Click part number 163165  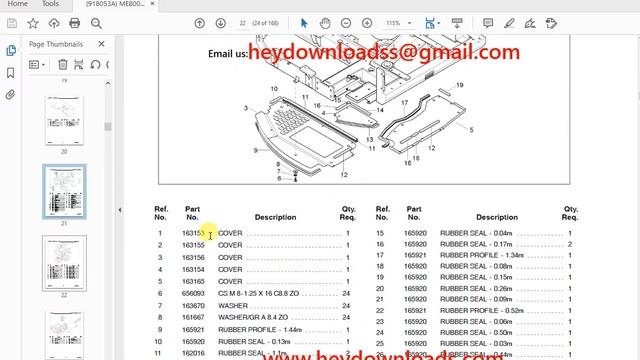point(193,282)
